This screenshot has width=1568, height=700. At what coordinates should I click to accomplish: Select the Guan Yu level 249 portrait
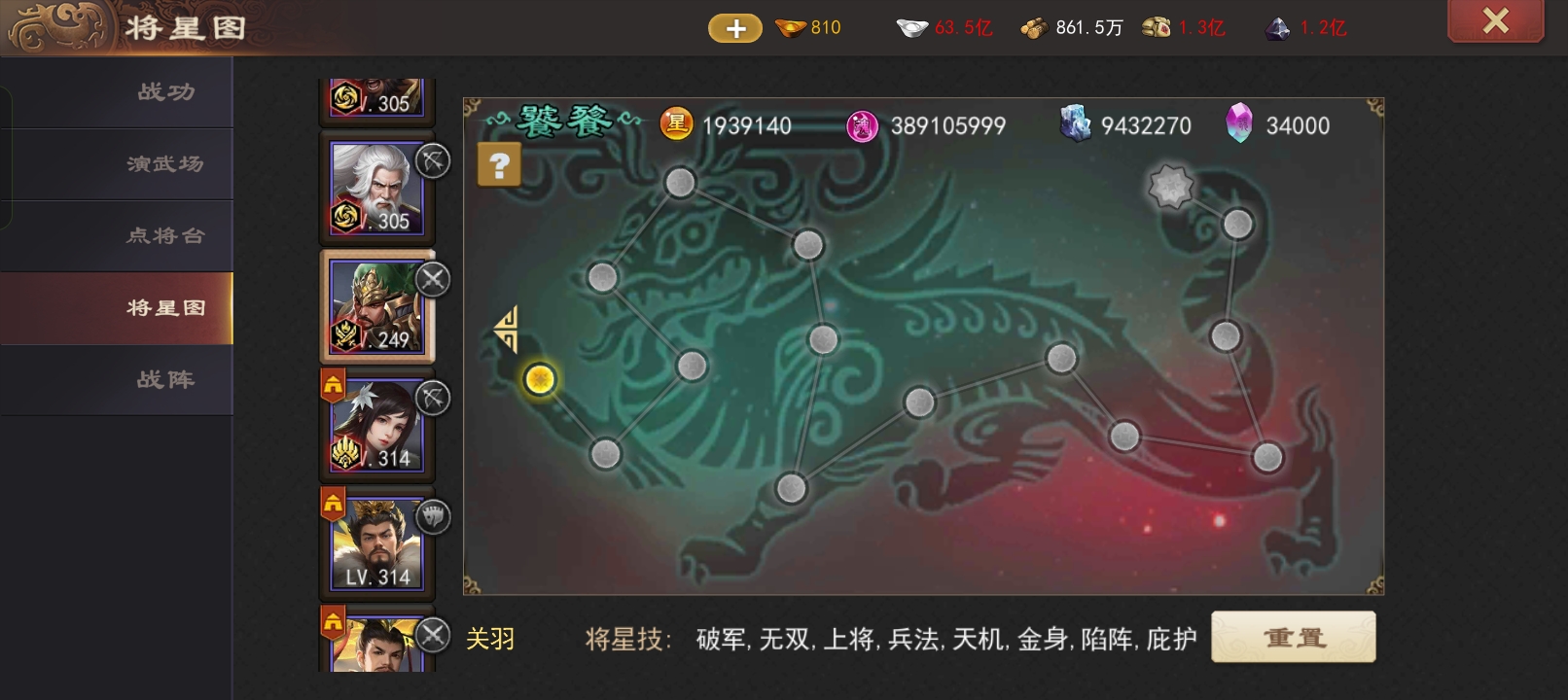pos(377,306)
